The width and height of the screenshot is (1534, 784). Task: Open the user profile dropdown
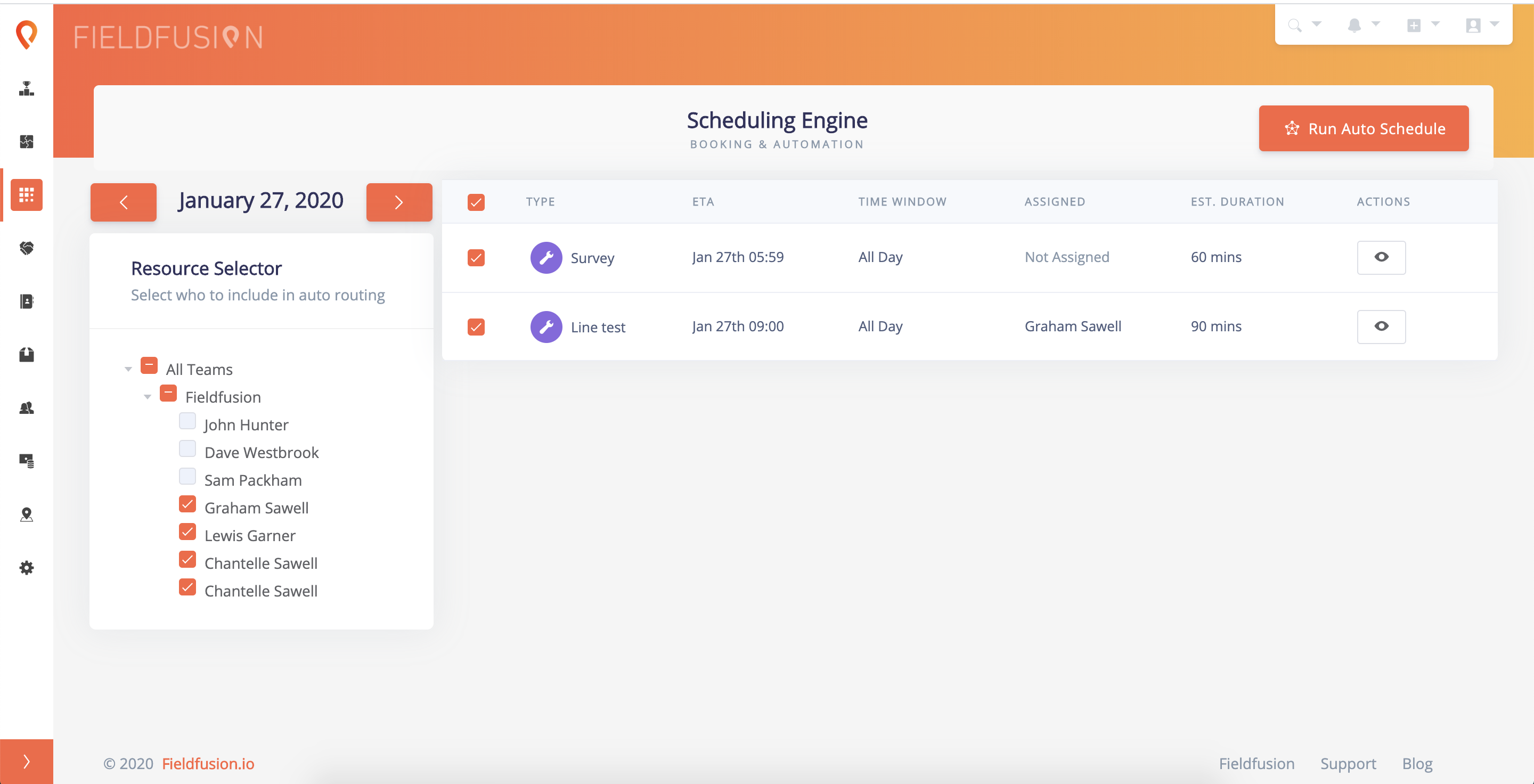(1480, 25)
